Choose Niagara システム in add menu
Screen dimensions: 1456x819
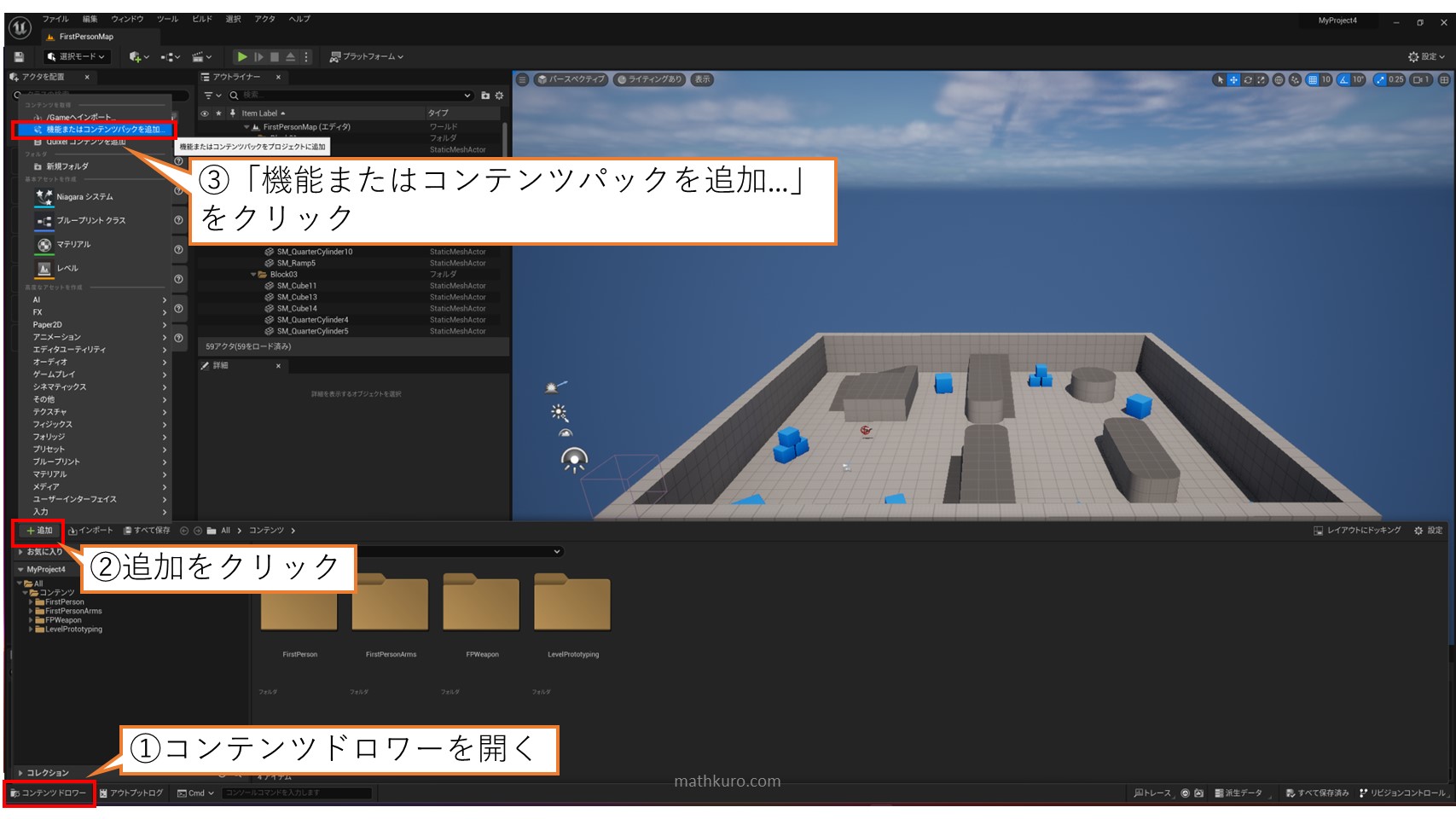pyautogui.click(x=94, y=197)
